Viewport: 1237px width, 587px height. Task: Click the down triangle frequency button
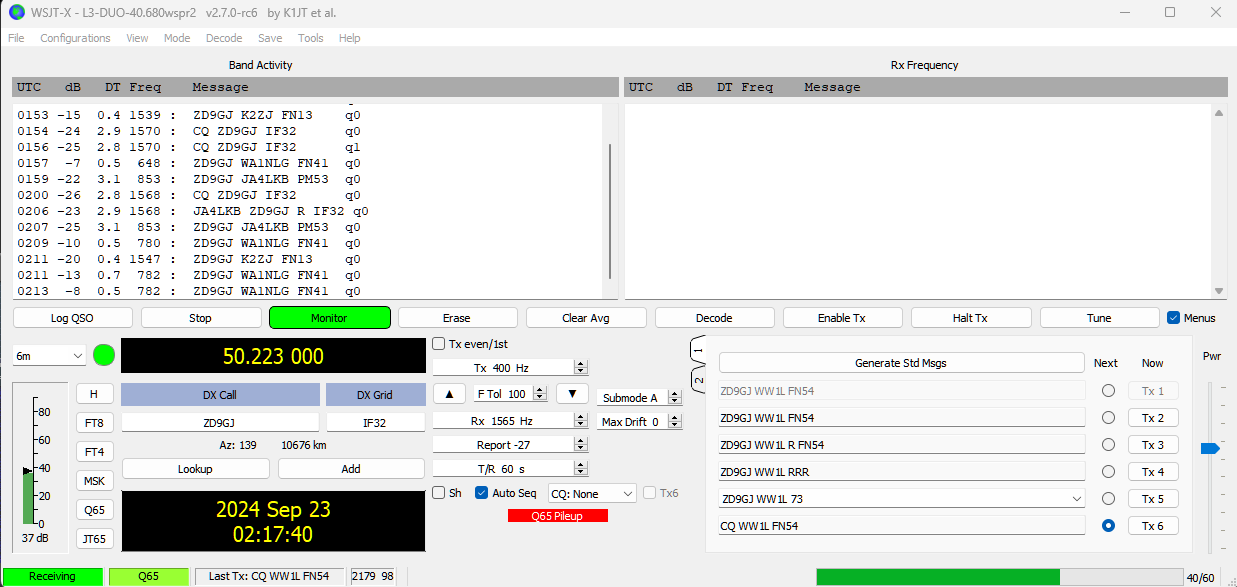click(572, 394)
